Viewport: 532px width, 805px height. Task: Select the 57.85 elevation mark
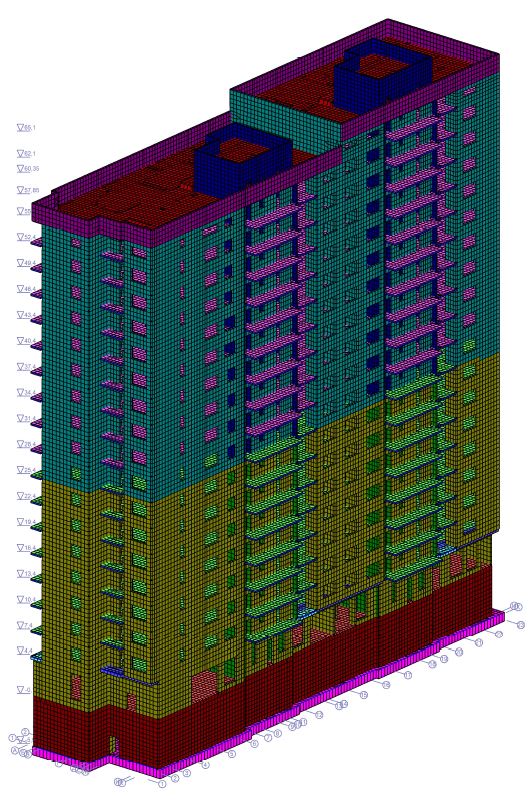(x=28, y=190)
